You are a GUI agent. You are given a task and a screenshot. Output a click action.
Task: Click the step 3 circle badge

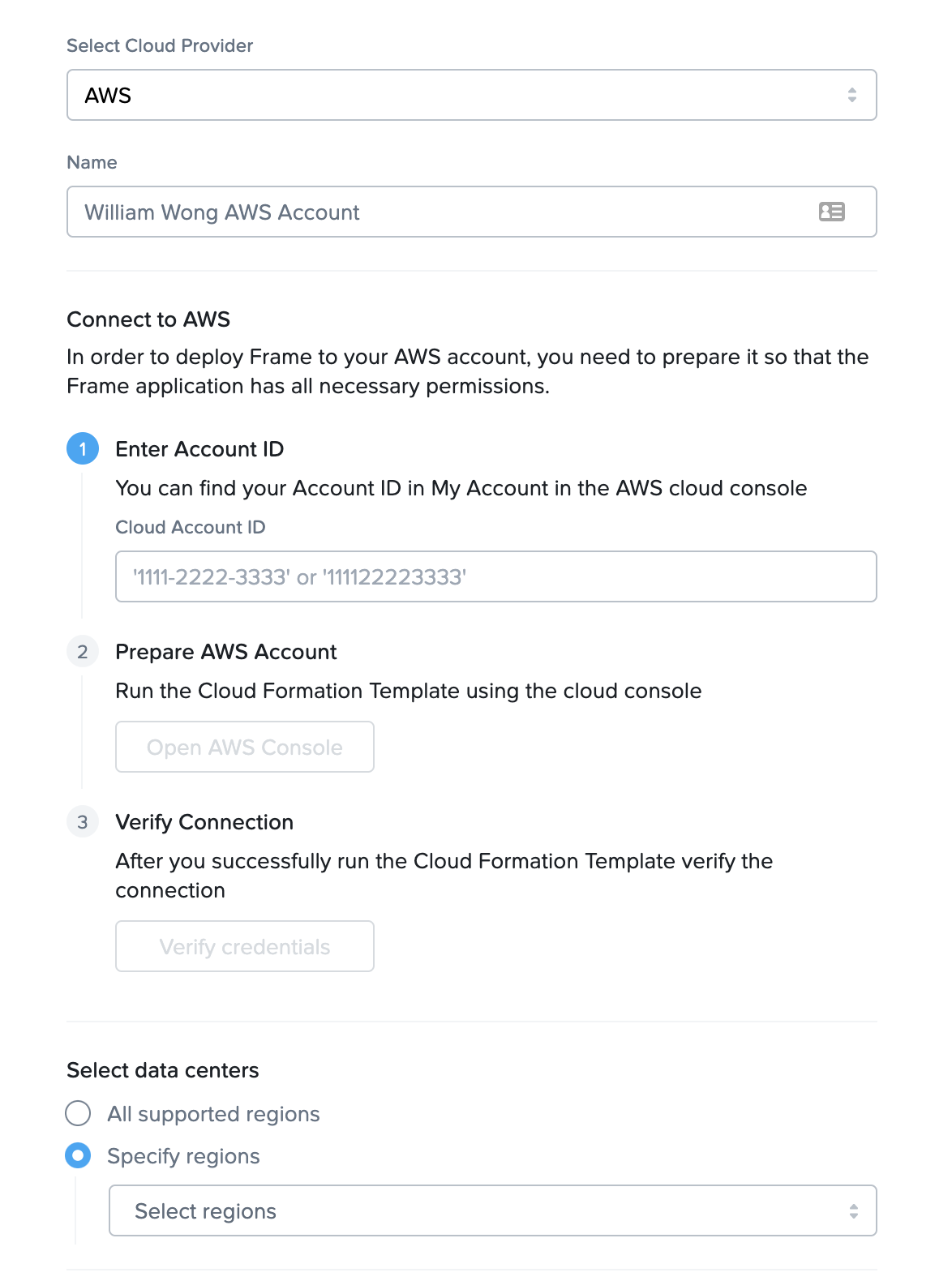pyautogui.click(x=82, y=822)
